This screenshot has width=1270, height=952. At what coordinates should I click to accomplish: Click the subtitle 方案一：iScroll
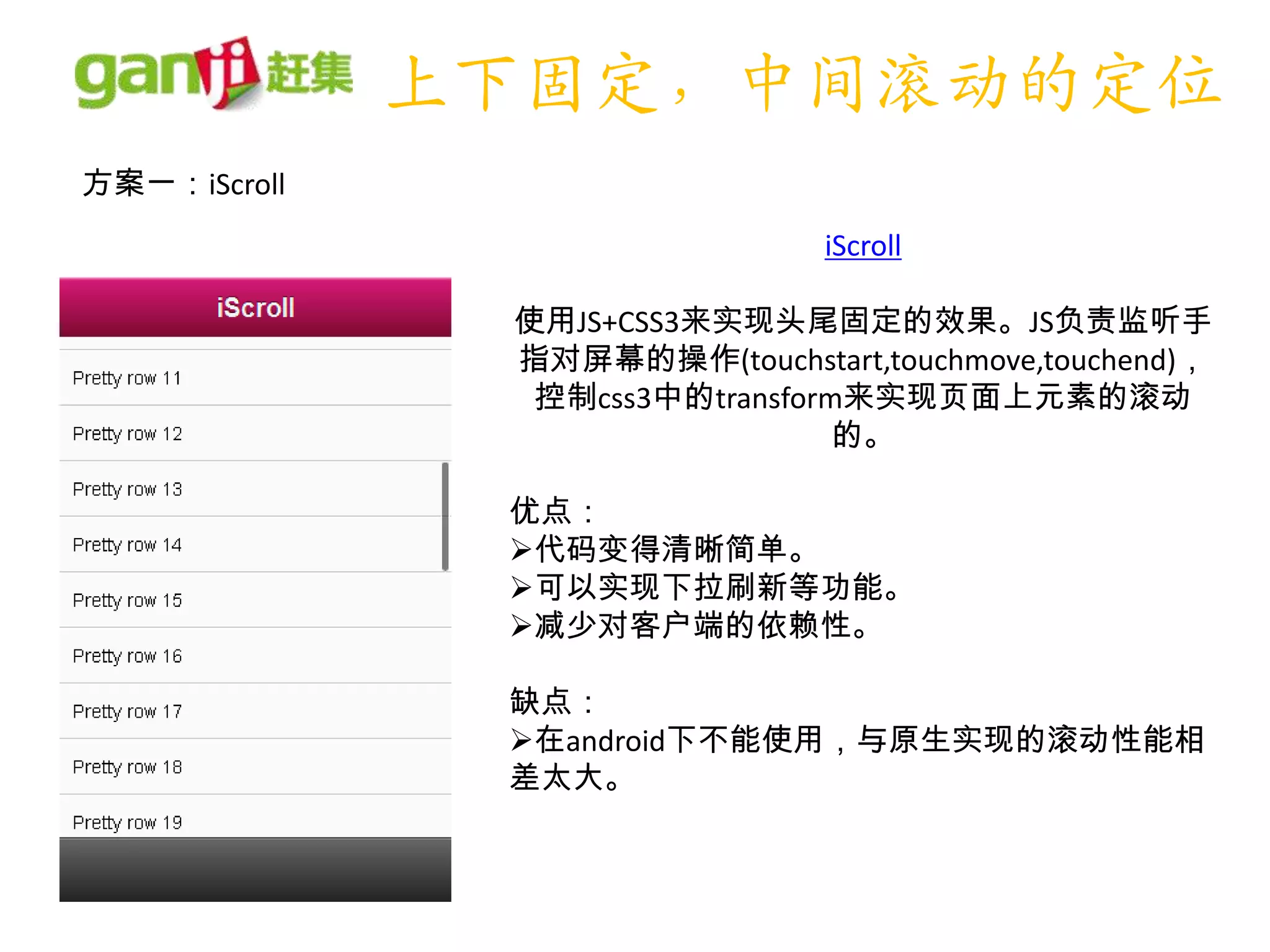click(x=184, y=184)
